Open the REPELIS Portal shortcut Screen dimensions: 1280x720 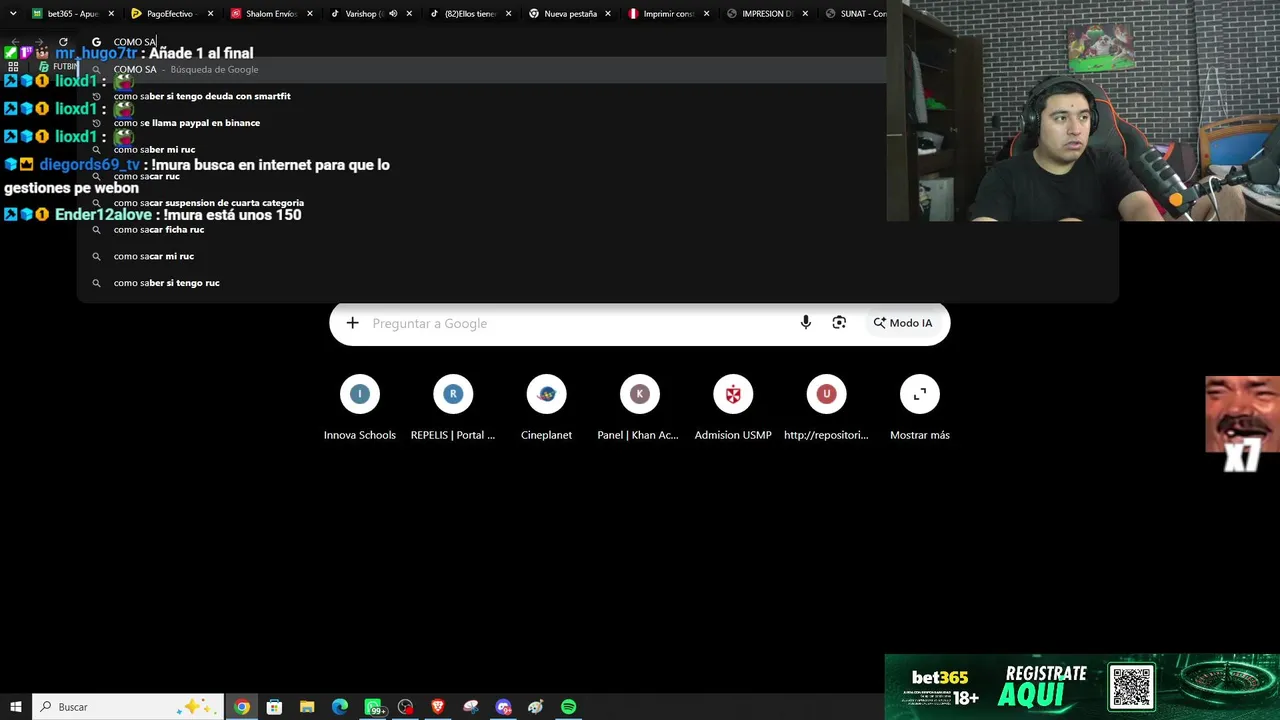click(x=453, y=408)
